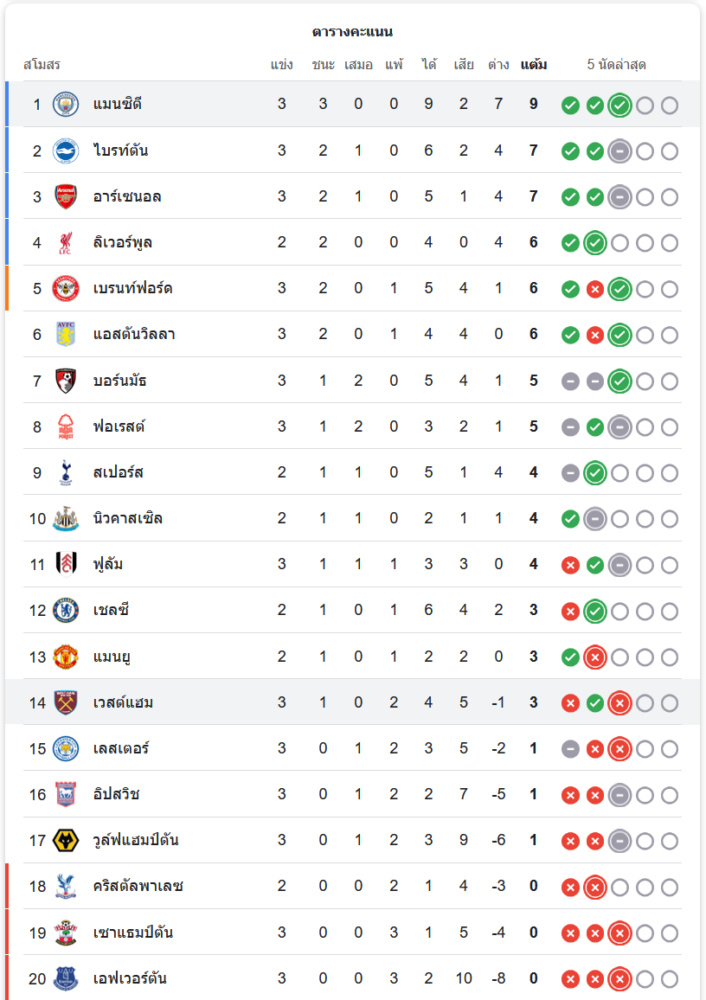The width and height of the screenshot is (706, 1000).
Task: Click the ตารางคะแนน table title
Action: pyautogui.click(x=352, y=32)
